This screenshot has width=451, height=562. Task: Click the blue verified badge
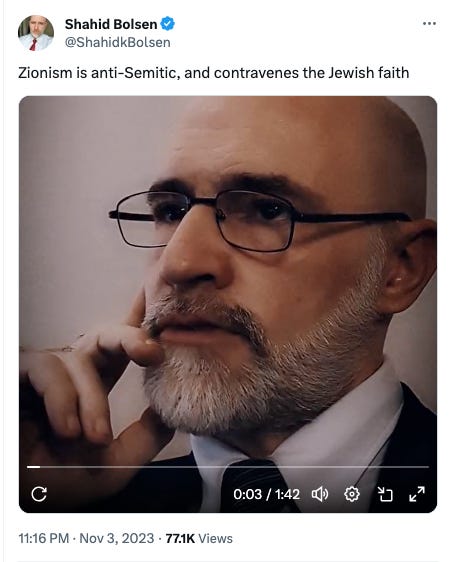click(x=167, y=24)
